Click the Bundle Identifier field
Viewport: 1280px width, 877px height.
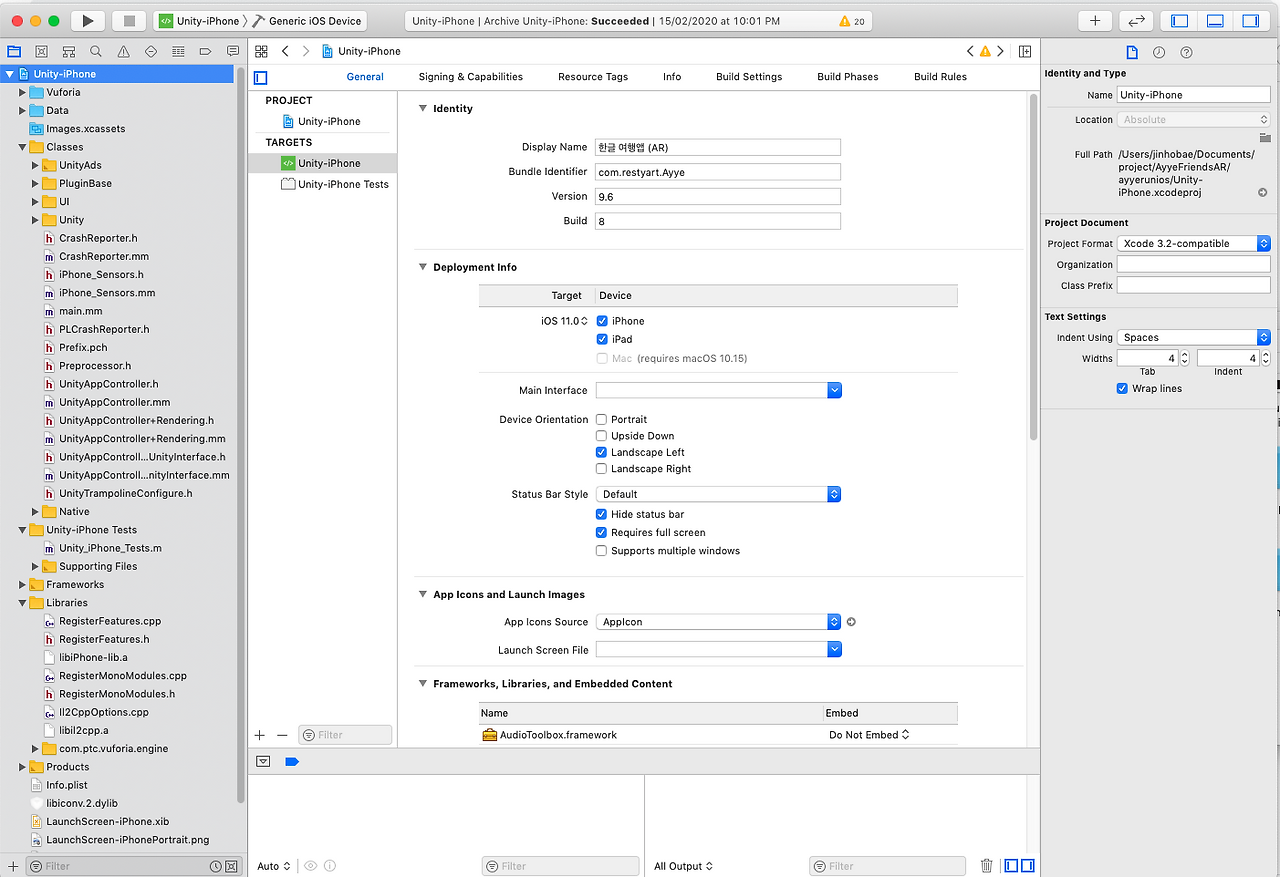(x=718, y=172)
